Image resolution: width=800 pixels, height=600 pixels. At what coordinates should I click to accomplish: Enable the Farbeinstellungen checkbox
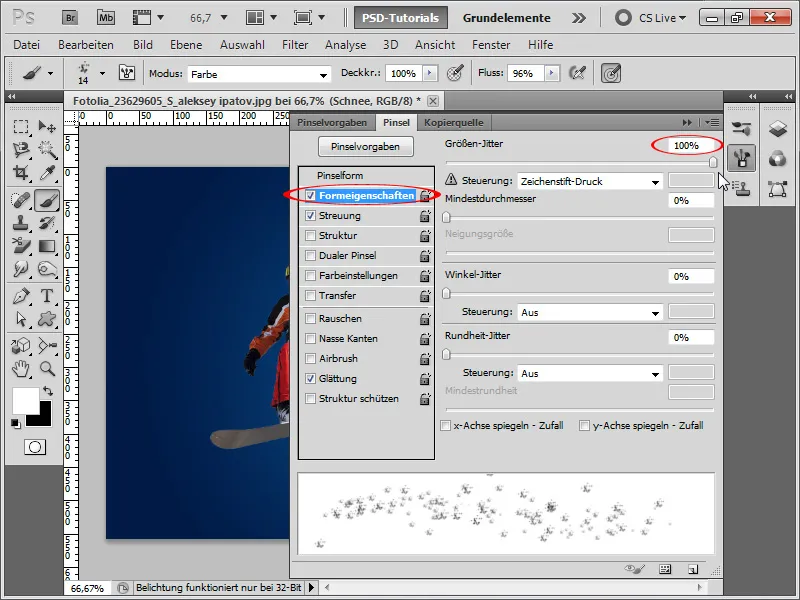coord(310,276)
